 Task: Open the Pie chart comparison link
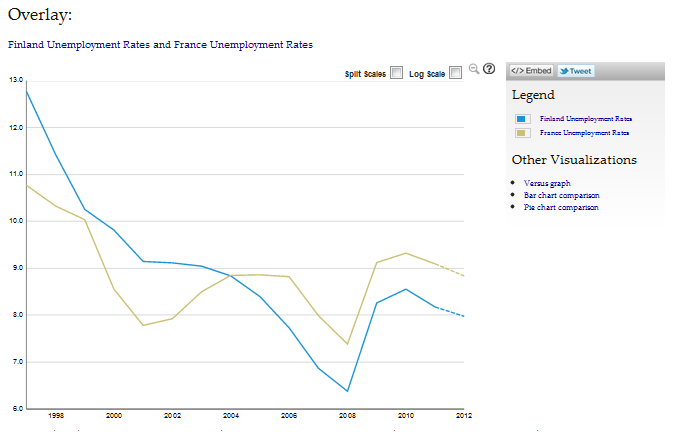click(561, 207)
